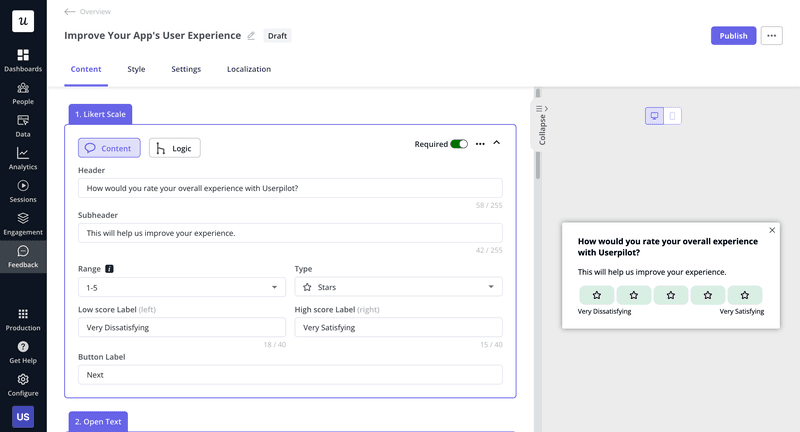The image size is (800, 432).
Task: Toggle the Required switch off
Action: (459, 144)
